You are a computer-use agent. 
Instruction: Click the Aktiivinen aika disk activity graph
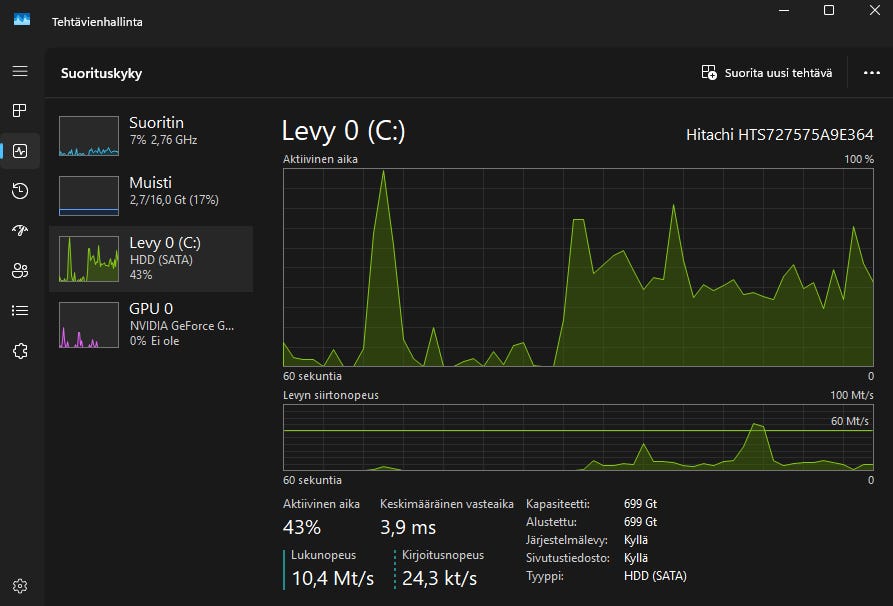(x=578, y=267)
